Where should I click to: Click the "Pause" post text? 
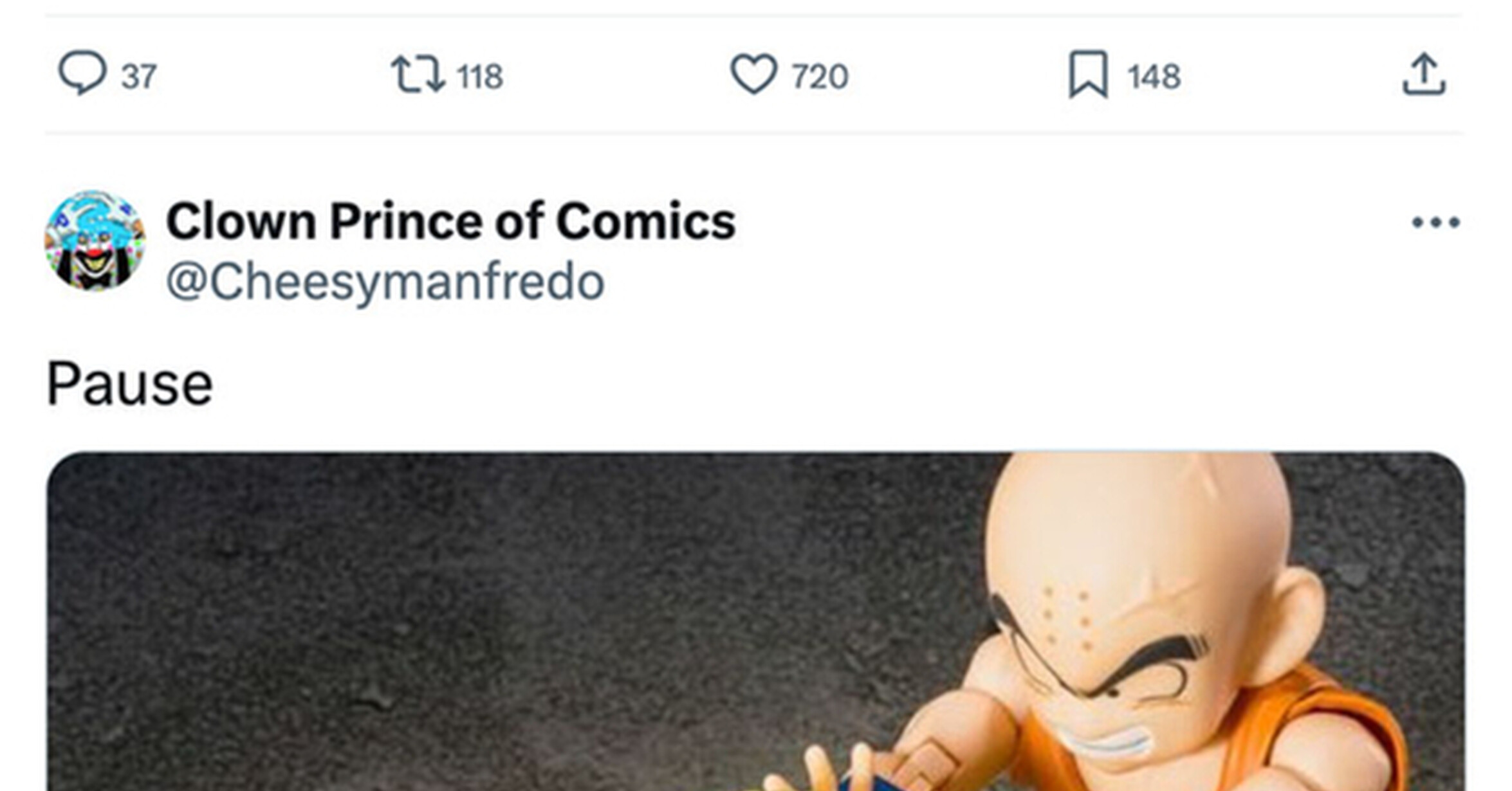tap(129, 385)
